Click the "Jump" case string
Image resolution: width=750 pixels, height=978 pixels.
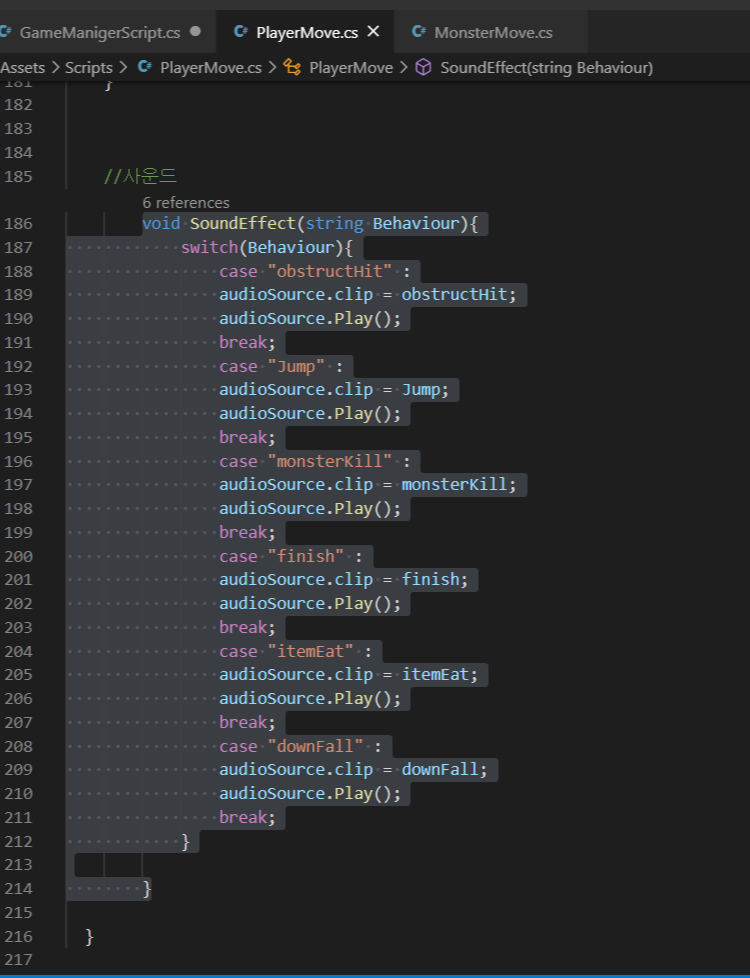tap(296, 366)
